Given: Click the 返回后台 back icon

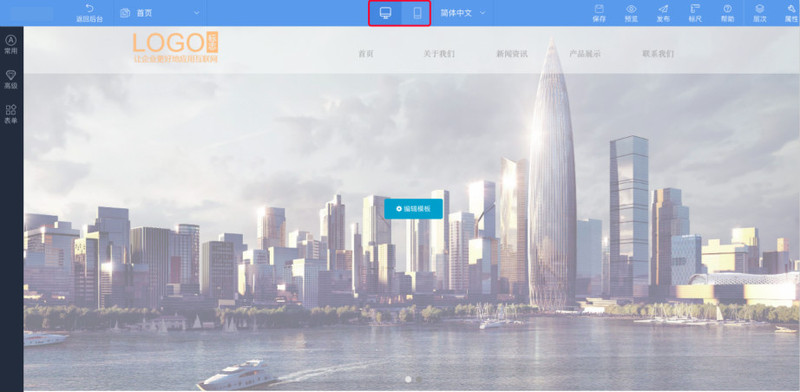Looking at the screenshot, I should click(89, 8).
